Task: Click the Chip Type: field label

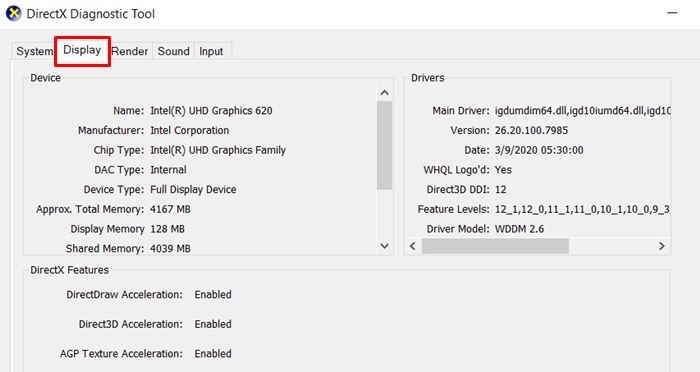Action: pos(119,150)
